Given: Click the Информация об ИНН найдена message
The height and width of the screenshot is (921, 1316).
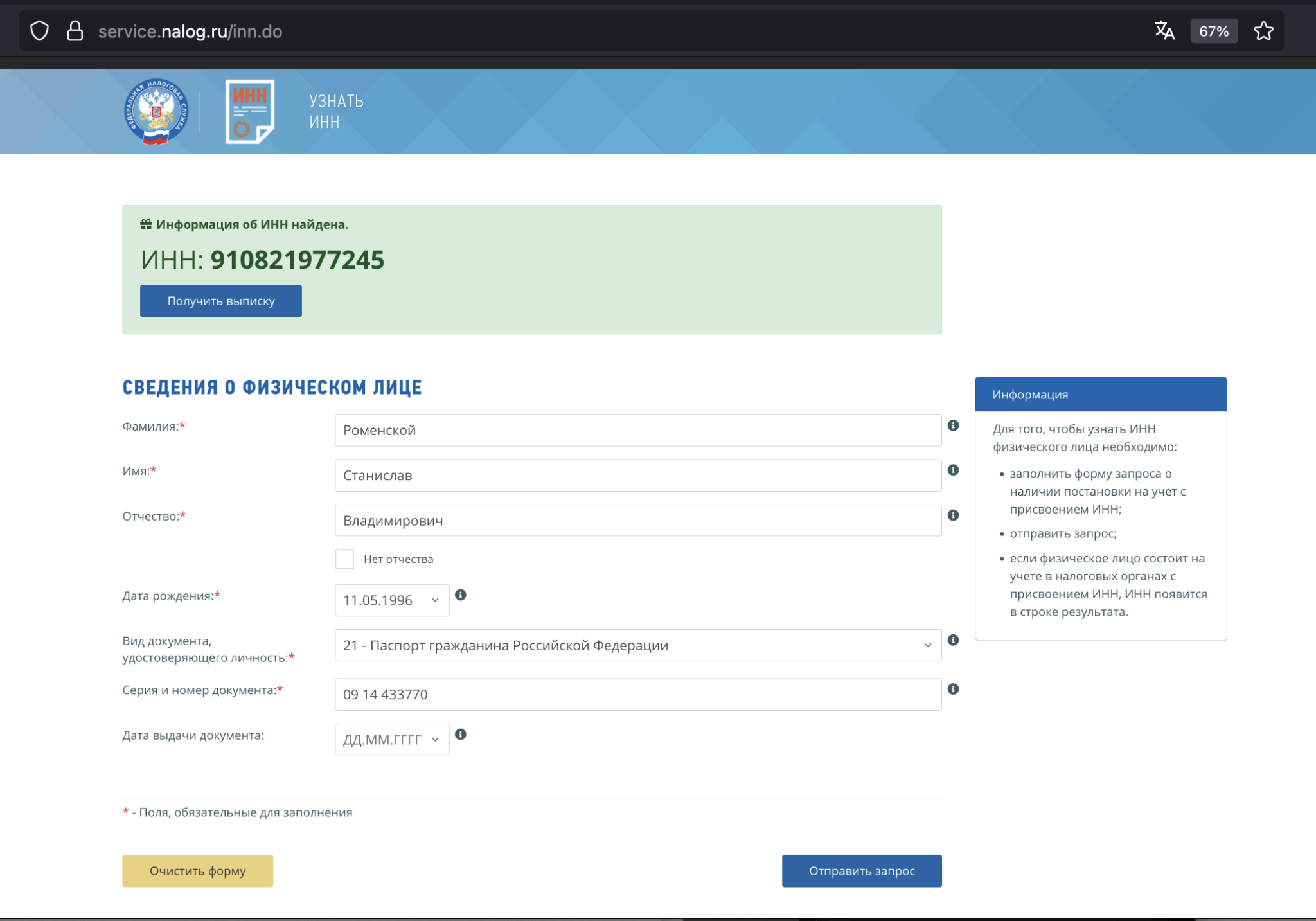Looking at the screenshot, I should point(252,224).
